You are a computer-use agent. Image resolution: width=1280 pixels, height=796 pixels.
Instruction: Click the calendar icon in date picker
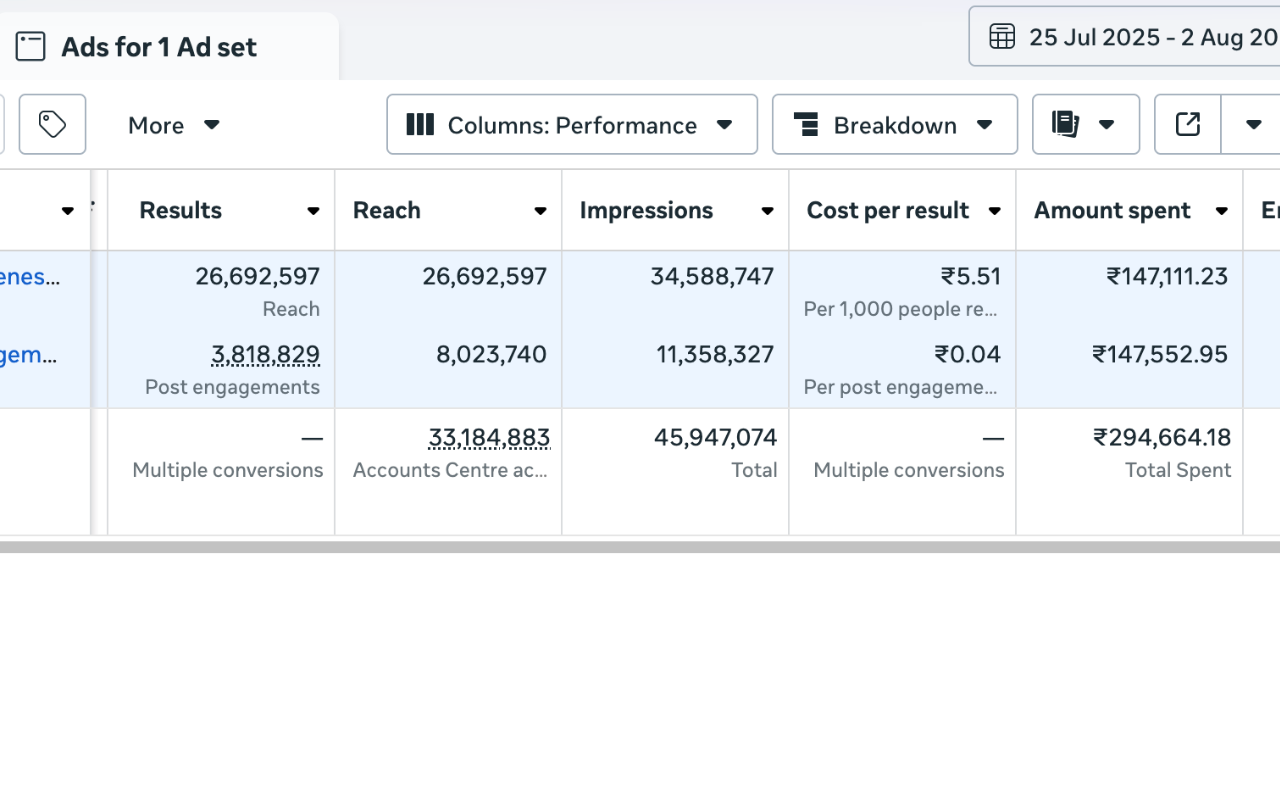point(1002,37)
